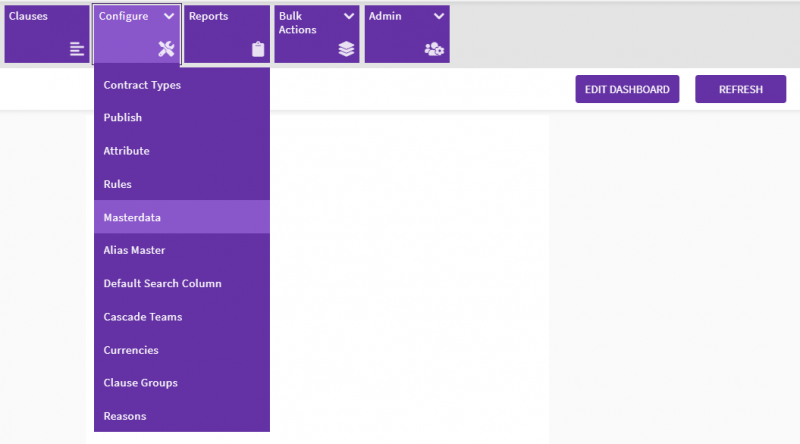Image resolution: width=800 pixels, height=444 pixels.
Task: Collapse the Configure dropdown chevron
Action: point(169,17)
